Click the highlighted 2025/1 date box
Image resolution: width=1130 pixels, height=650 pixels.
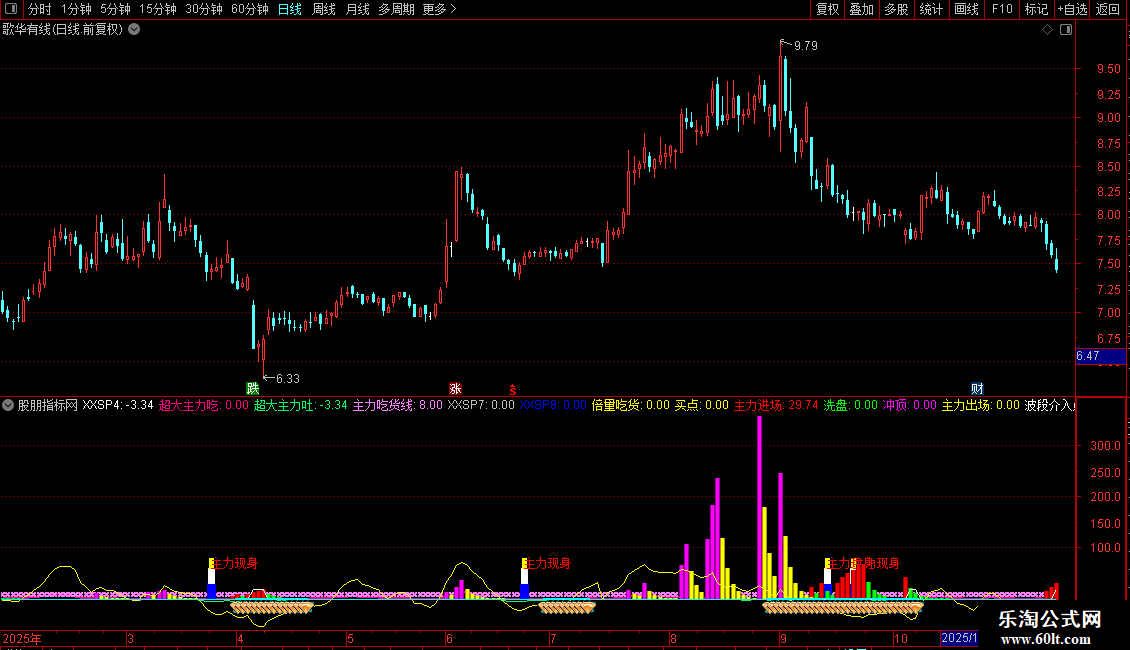click(x=959, y=638)
